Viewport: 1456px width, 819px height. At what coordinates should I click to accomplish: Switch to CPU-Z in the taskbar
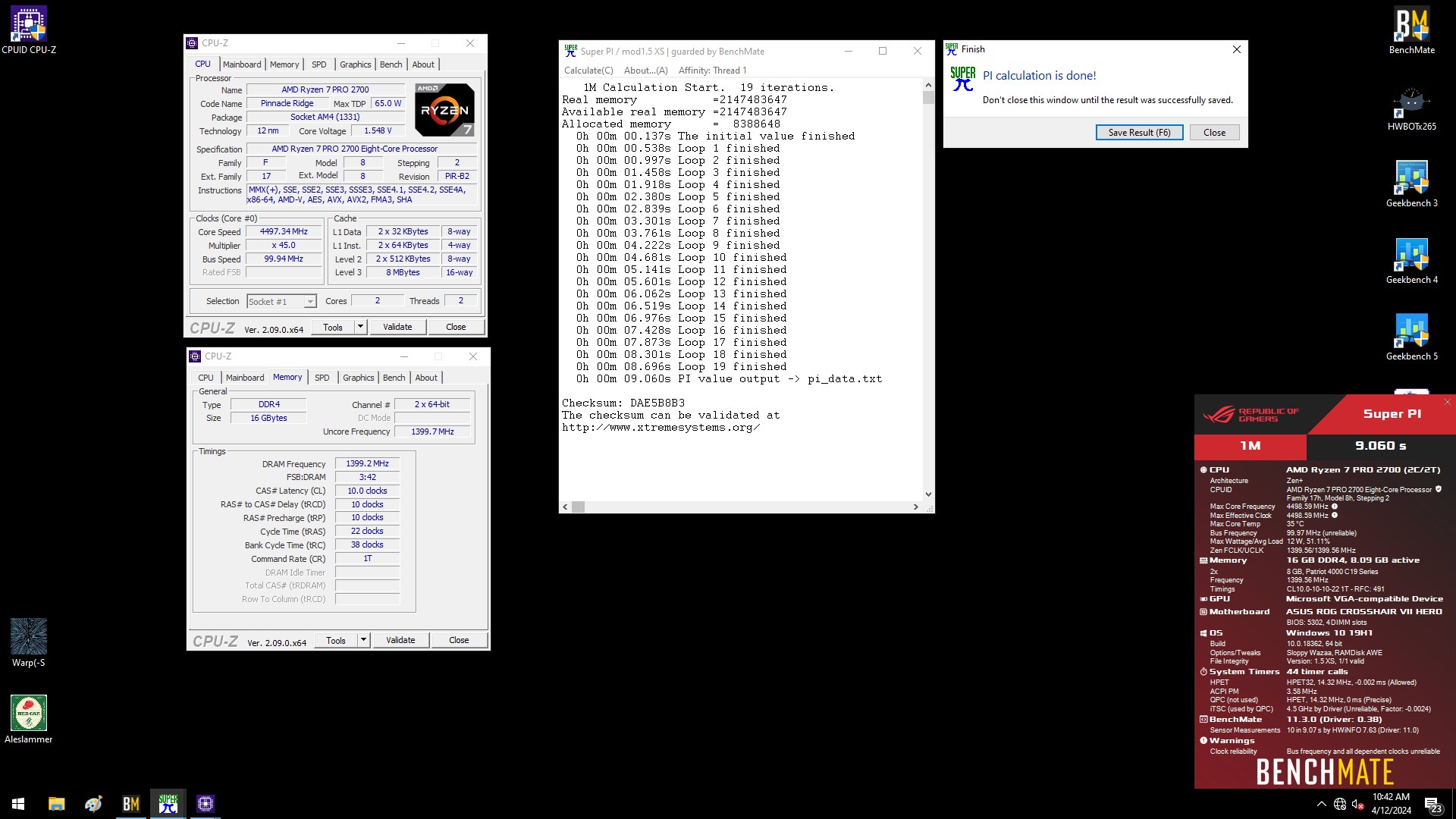click(x=205, y=804)
